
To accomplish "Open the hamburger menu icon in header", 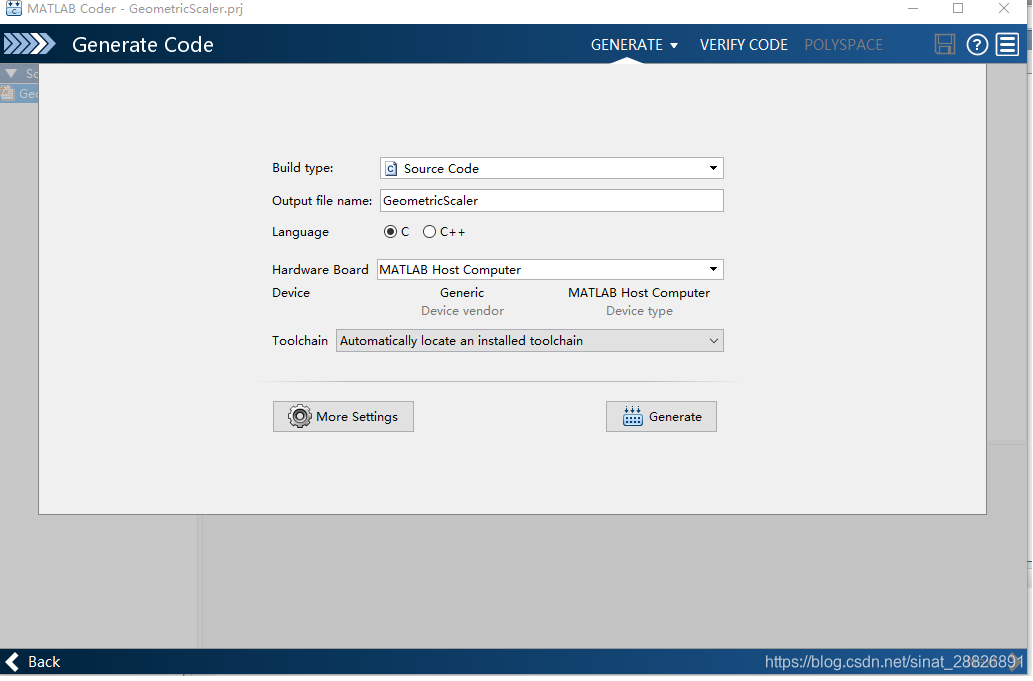I will pos(1007,44).
